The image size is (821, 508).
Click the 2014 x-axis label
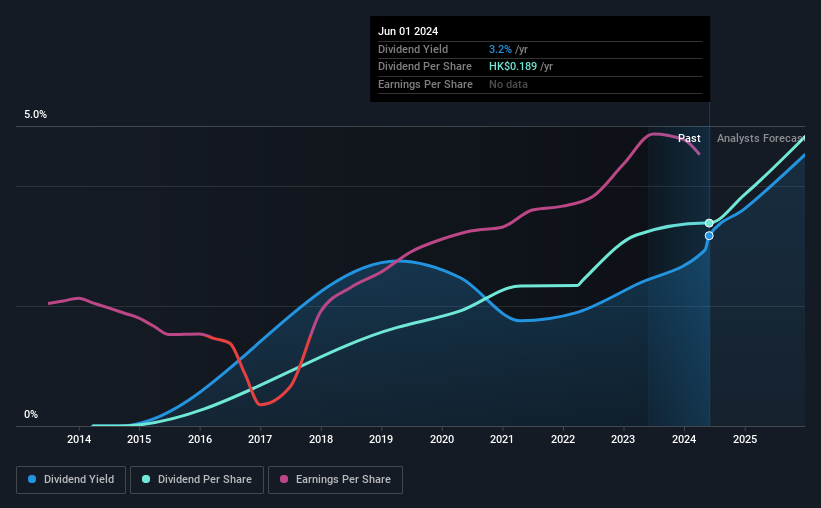[79, 439]
